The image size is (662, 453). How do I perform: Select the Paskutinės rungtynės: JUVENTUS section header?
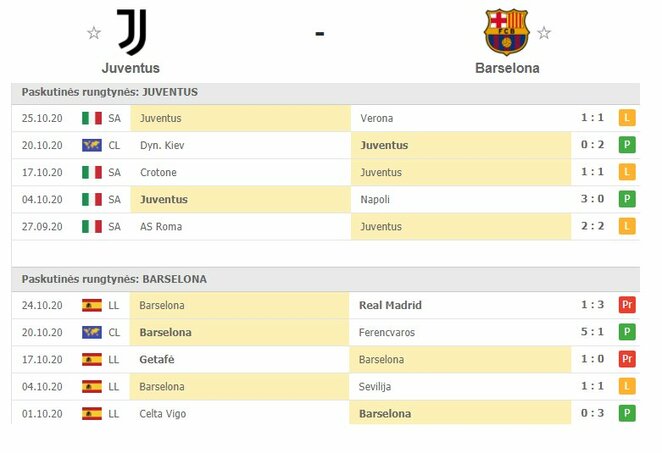pyautogui.click(x=110, y=92)
